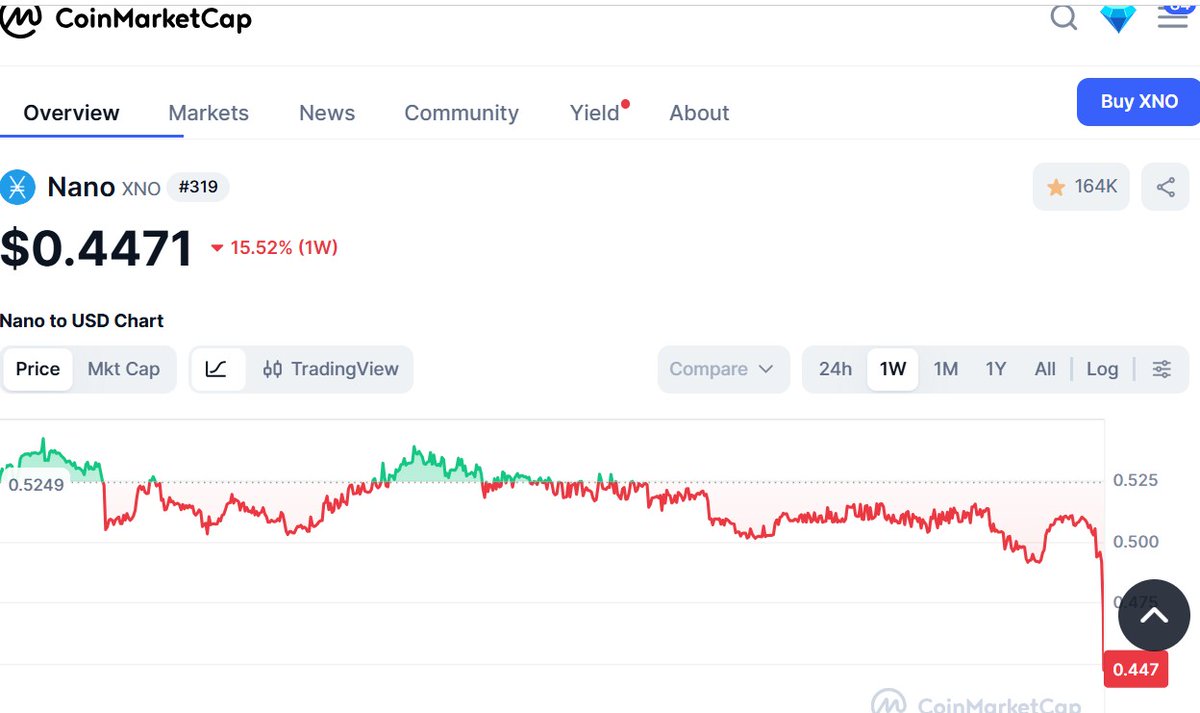Set chart range to All

click(x=1045, y=369)
